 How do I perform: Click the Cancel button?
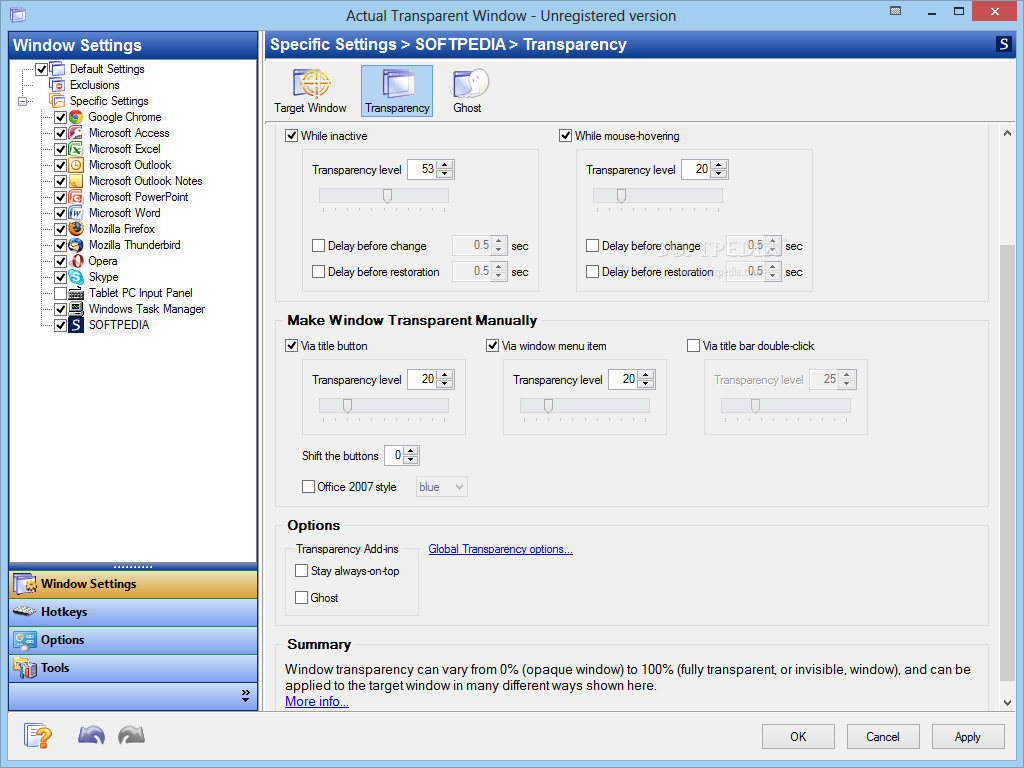tap(883, 737)
